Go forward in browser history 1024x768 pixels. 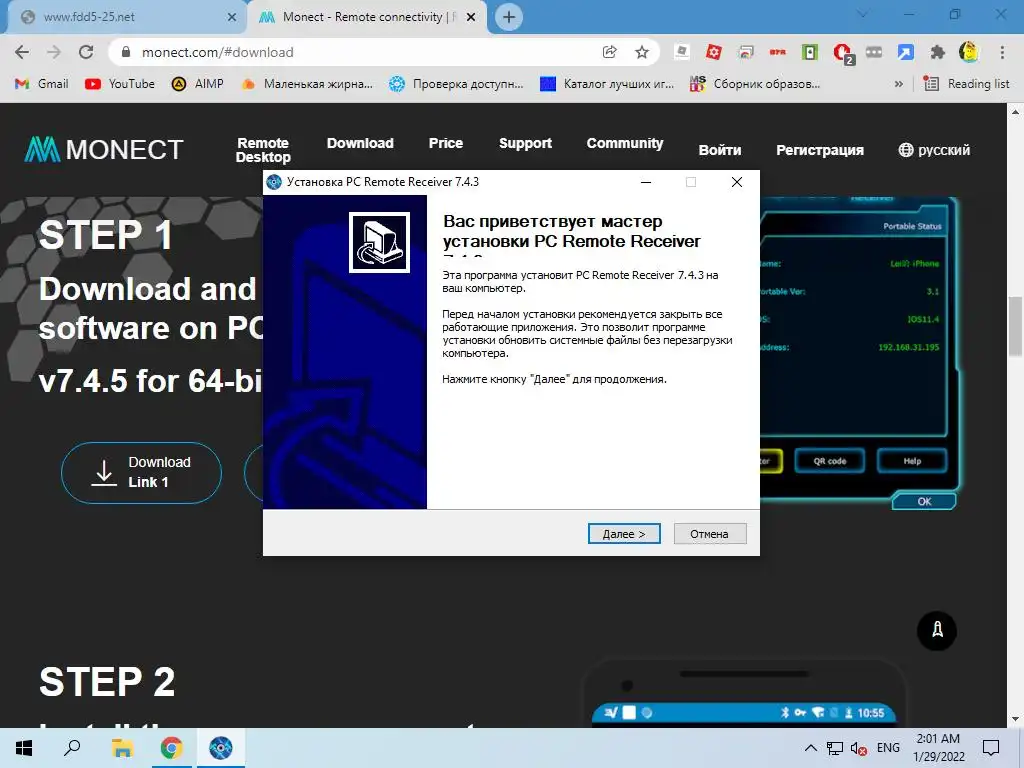coord(54,52)
